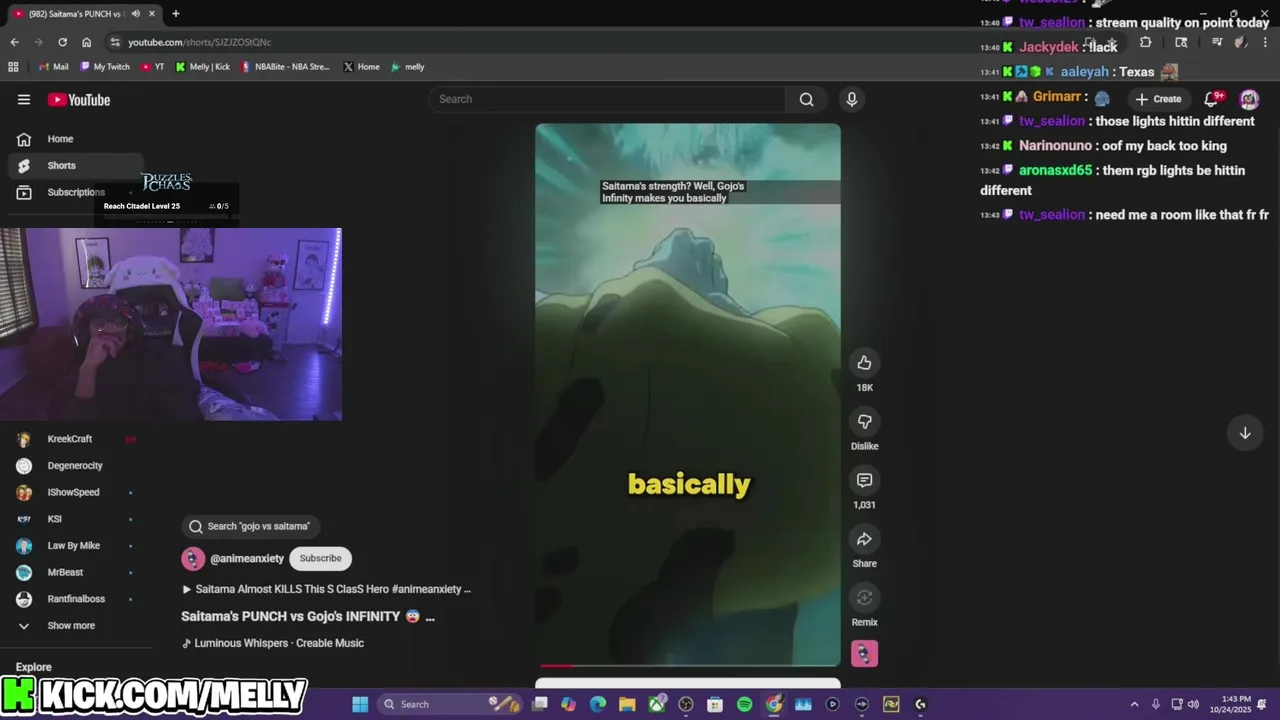This screenshot has width=1280, height=720.
Task: Click the address bar URL
Action: (x=199, y=42)
